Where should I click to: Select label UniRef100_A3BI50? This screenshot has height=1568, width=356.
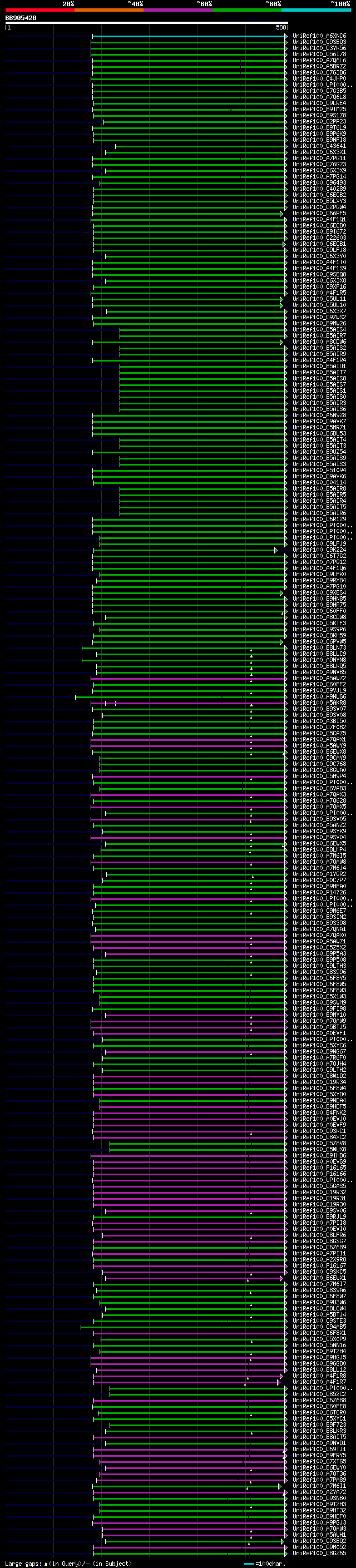tap(319, 721)
